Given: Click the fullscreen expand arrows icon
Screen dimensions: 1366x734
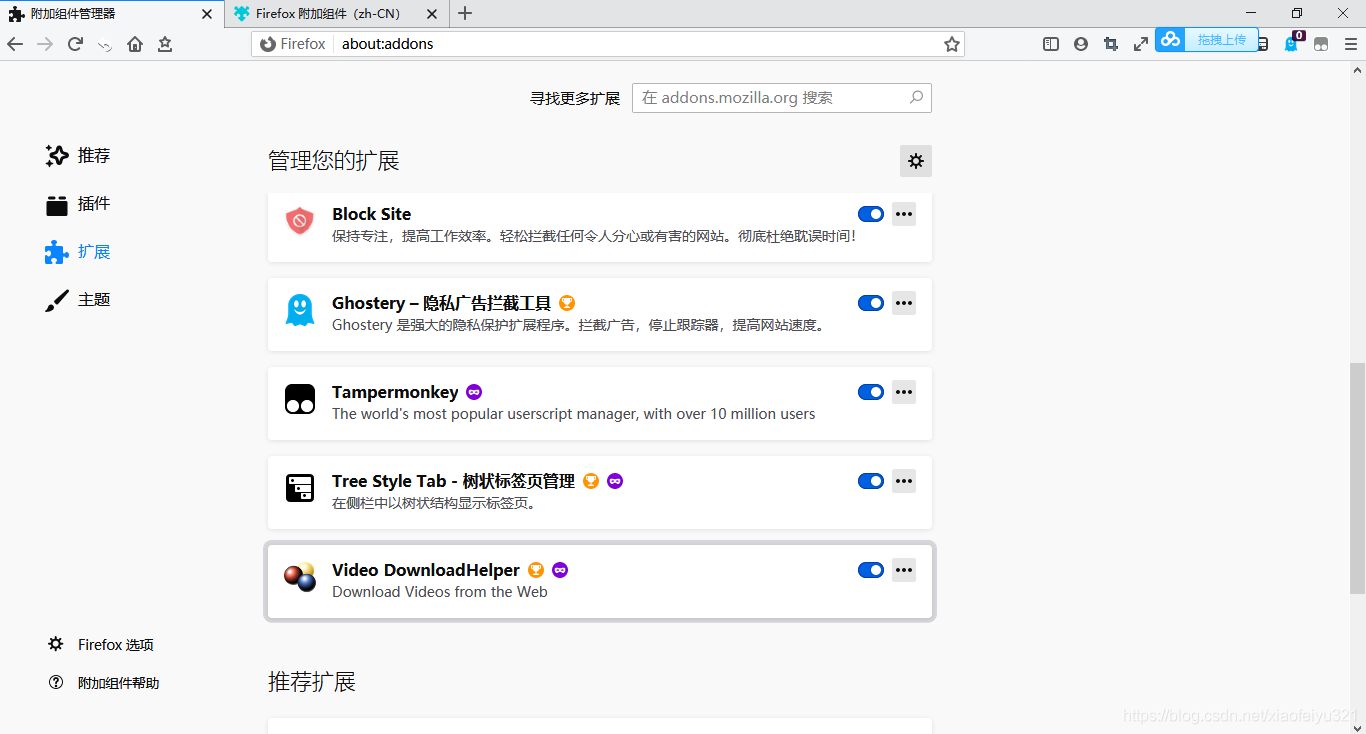Looking at the screenshot, I should coord(1141,44).
